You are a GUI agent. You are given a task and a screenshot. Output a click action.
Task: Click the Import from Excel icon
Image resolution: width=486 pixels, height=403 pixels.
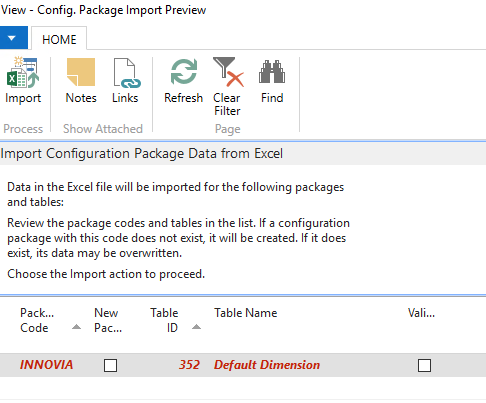coord(23,72)
